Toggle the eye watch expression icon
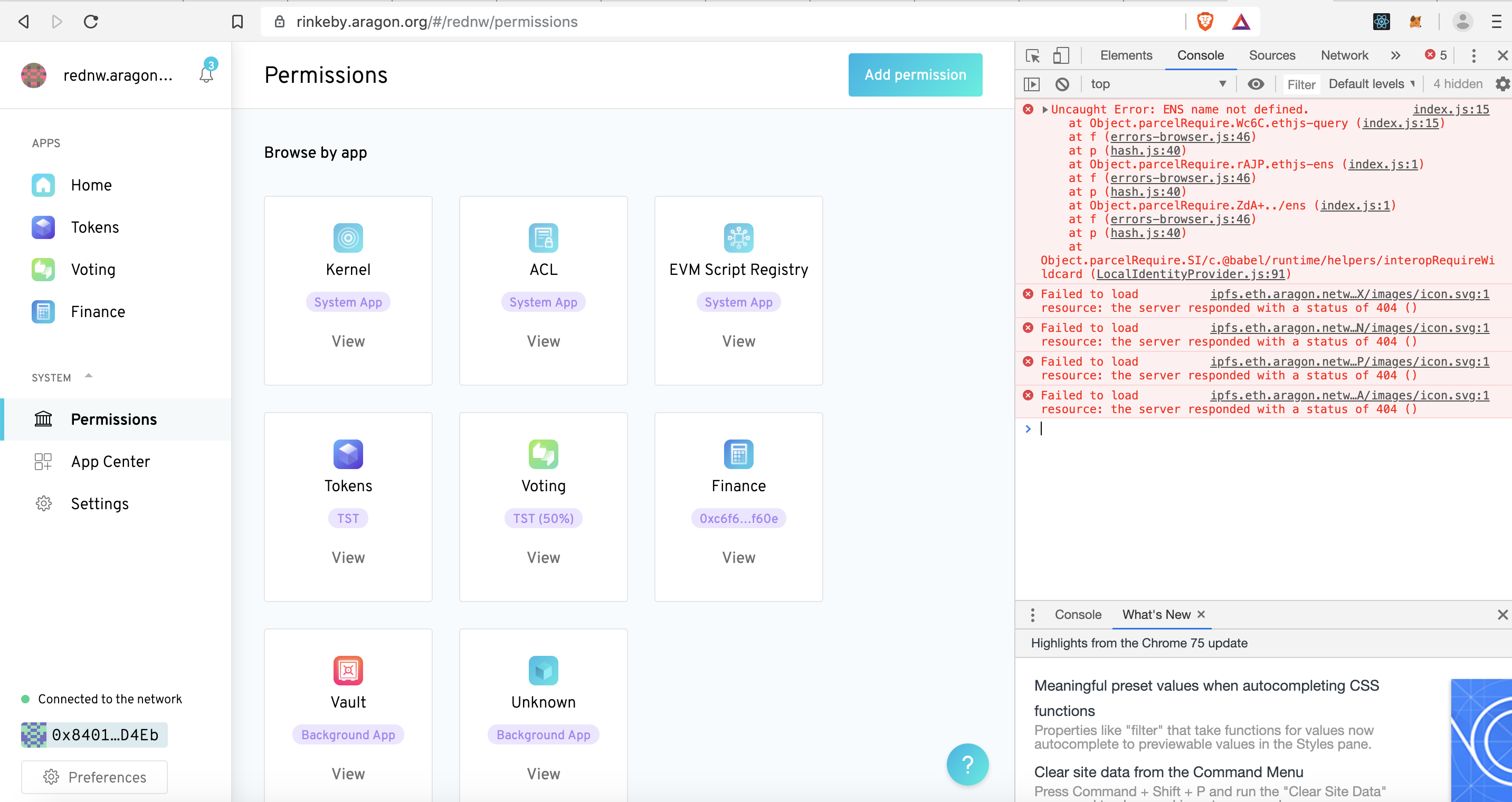The image size is (1512, 802). (x=1256, y=84)
